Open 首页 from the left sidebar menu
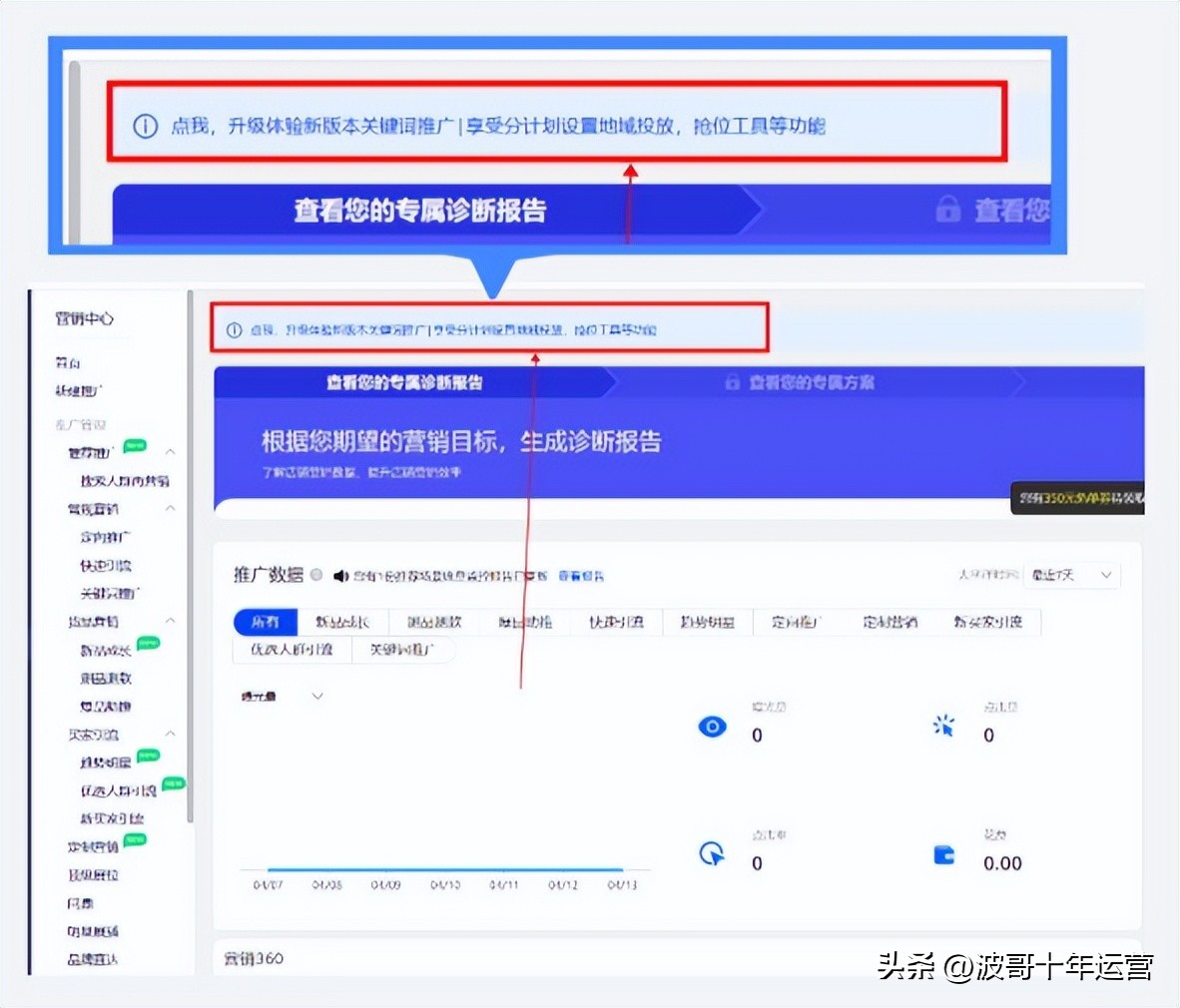1180x1008 pixels. [x=69, y=363]
